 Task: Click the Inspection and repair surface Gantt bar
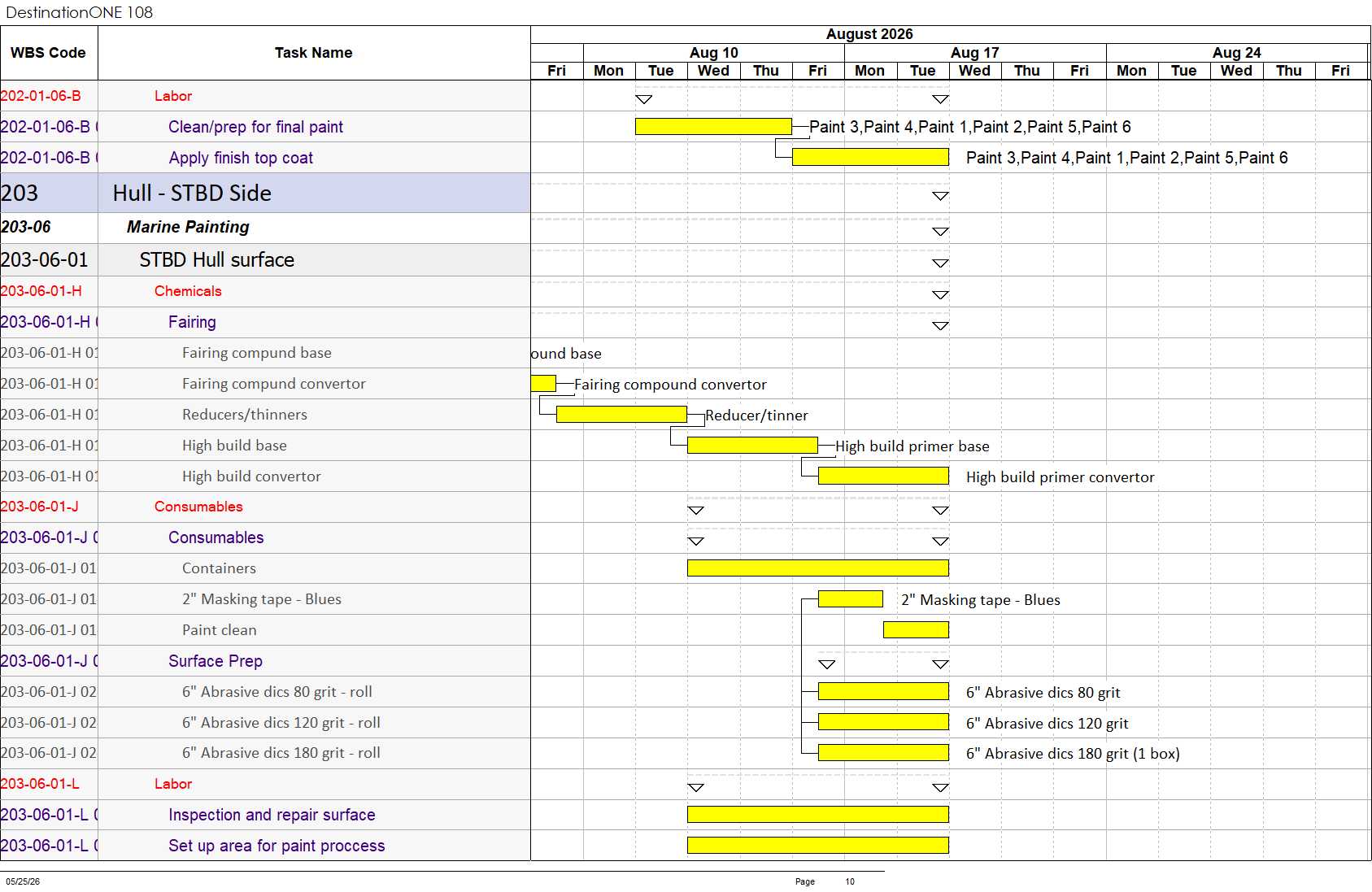pyautogui.click(x=818, y=814)
